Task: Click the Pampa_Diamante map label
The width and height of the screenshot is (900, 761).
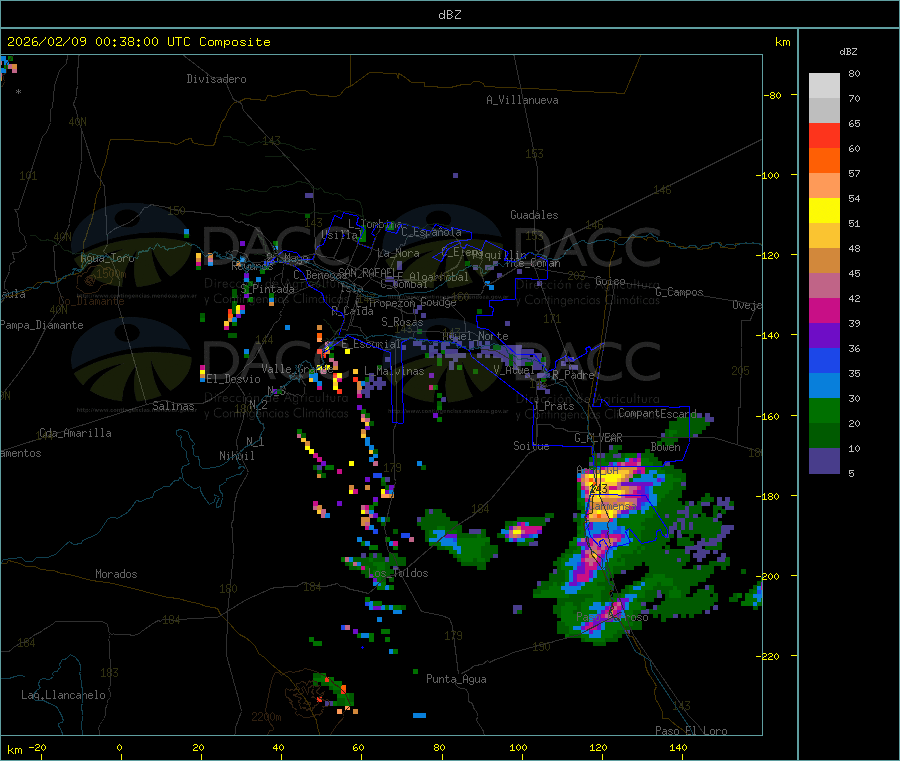Action: pos(42,325)
